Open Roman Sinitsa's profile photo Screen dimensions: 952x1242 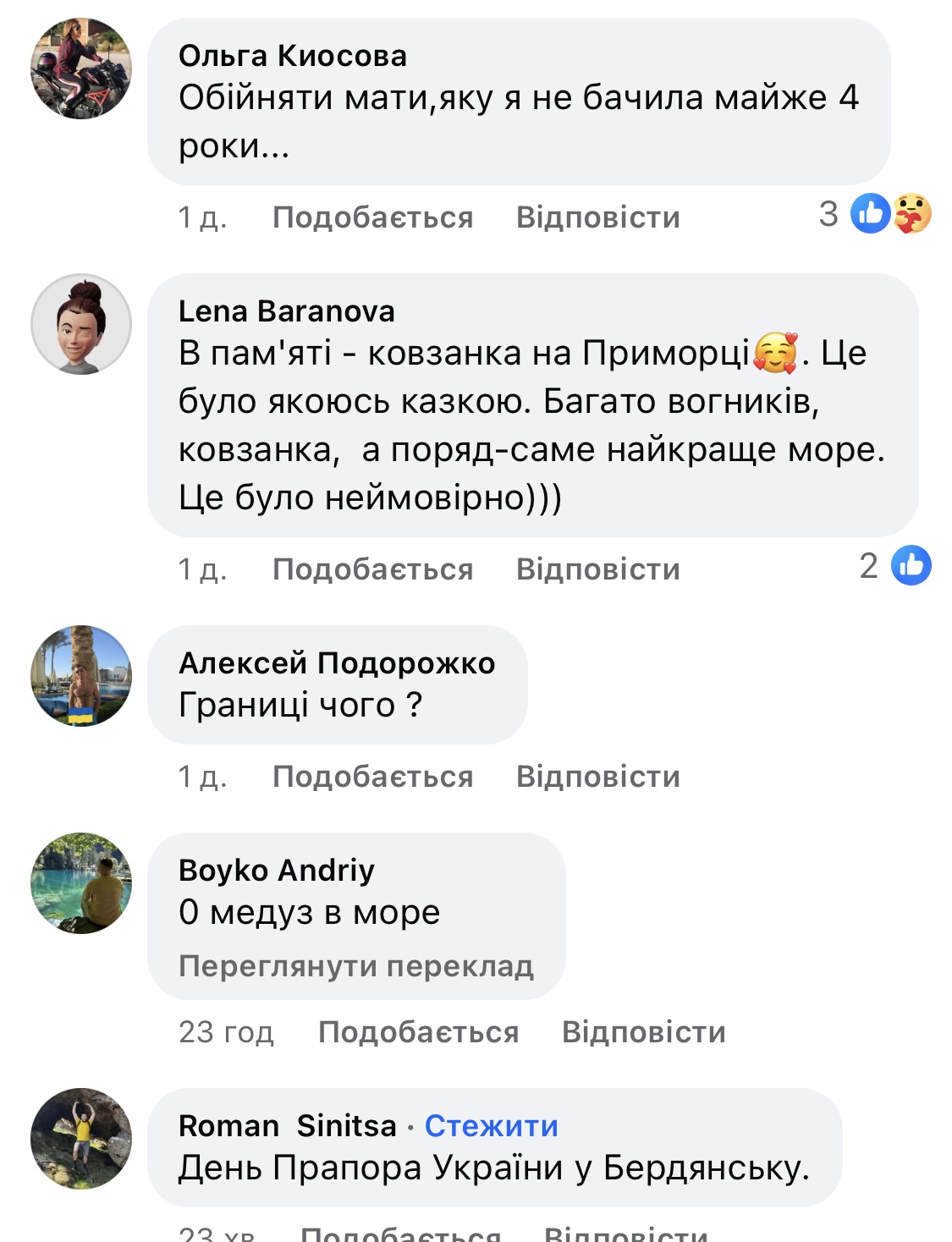pyautogui.click(x=81, y=1139)
